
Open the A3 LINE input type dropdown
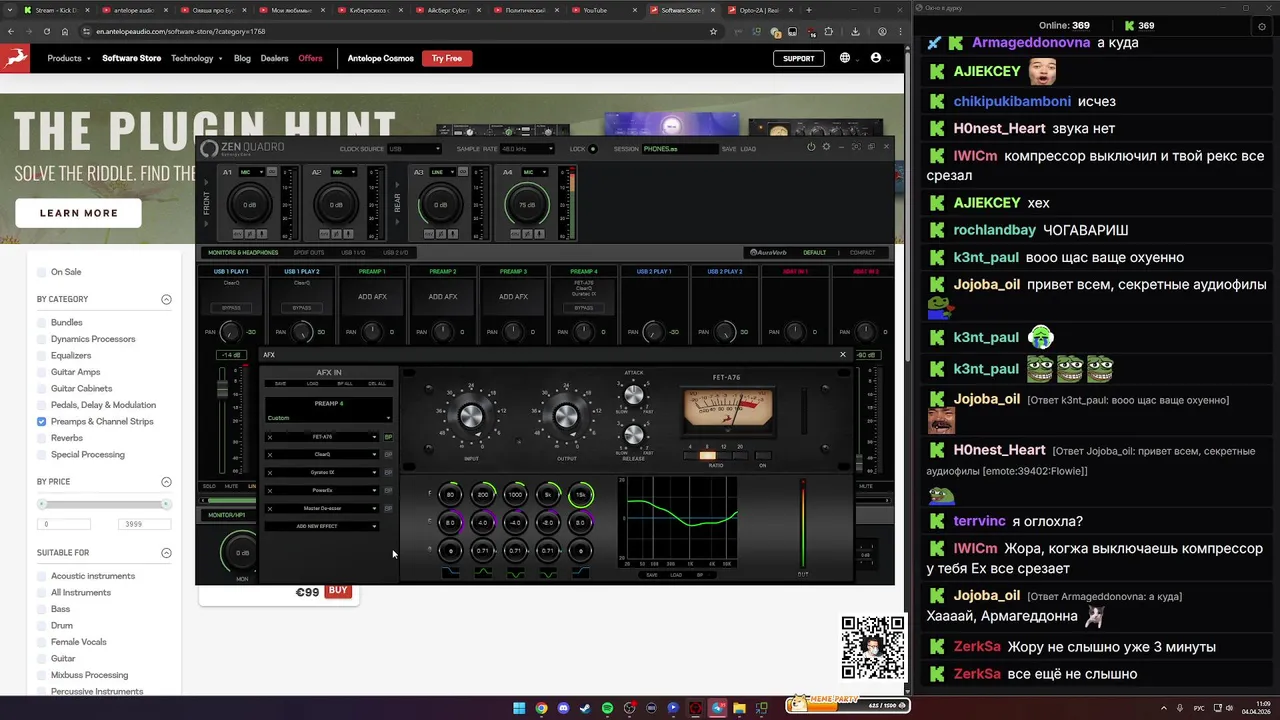pyautogui.click(x=445, y=172)
